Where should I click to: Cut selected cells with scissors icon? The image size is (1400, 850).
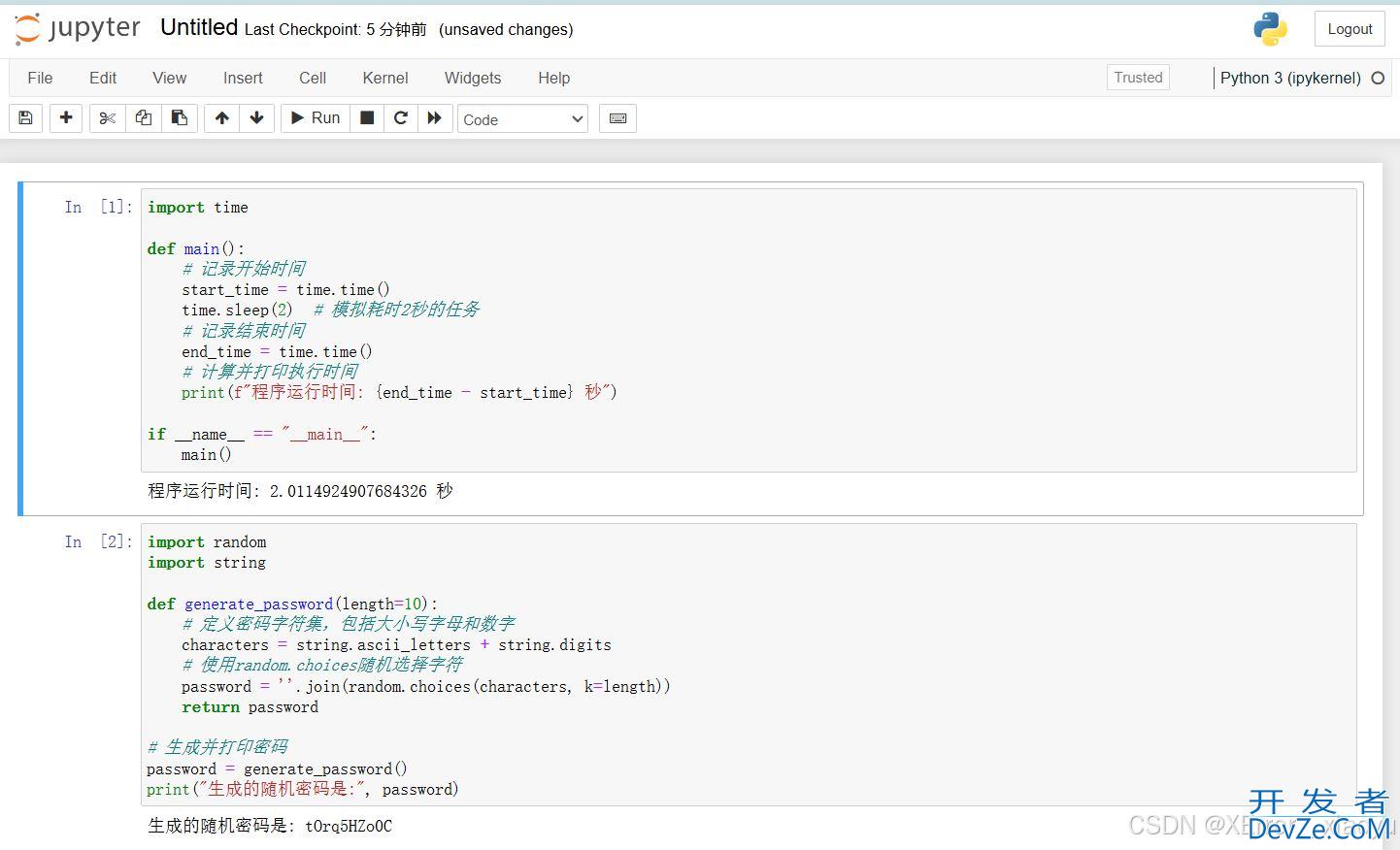tap(108, 118)
